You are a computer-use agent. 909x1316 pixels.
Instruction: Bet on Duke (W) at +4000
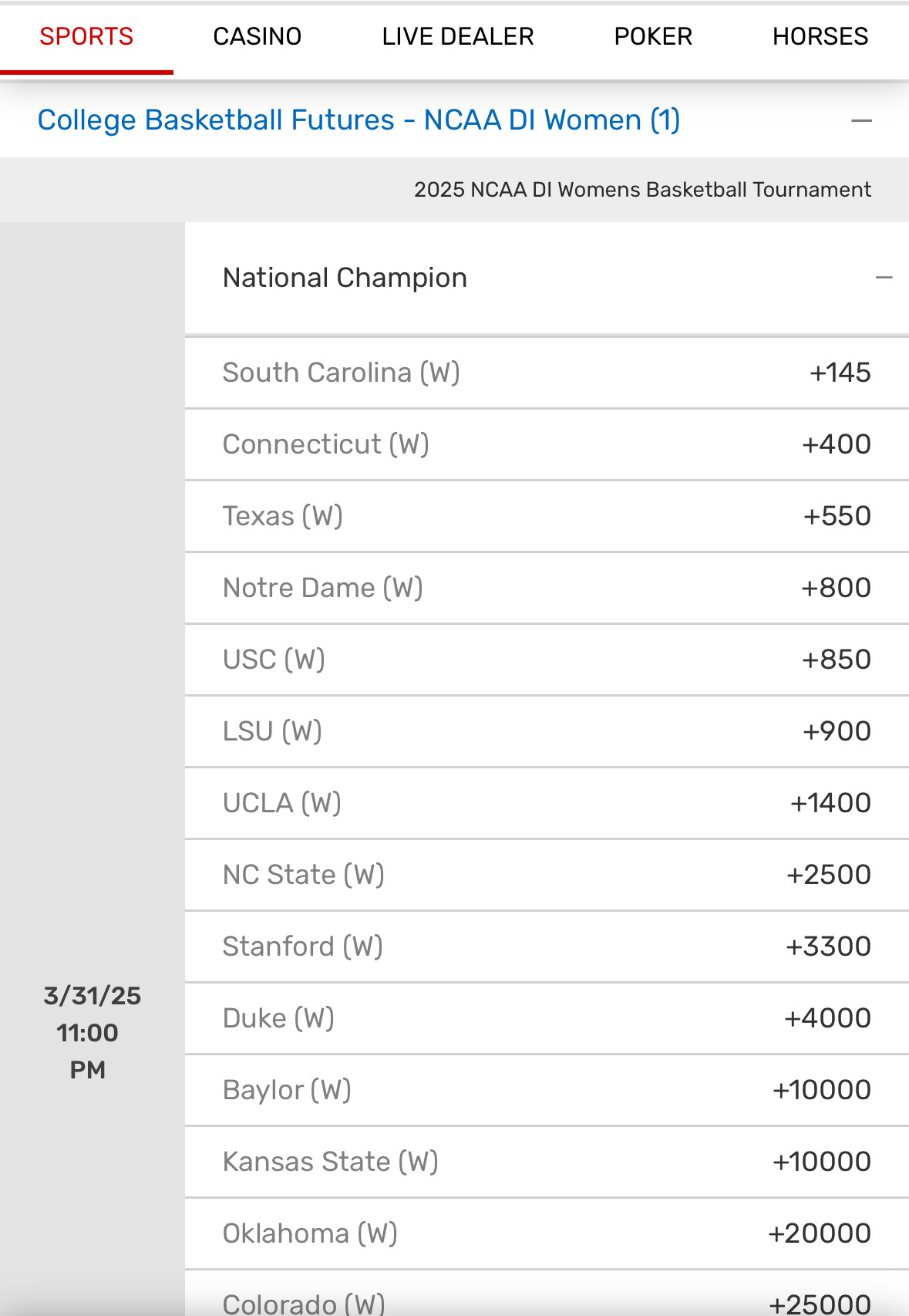(827, 1018)
